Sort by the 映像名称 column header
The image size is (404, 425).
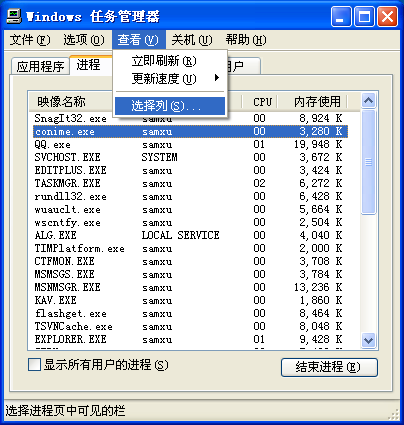click(x=71, y=102)
